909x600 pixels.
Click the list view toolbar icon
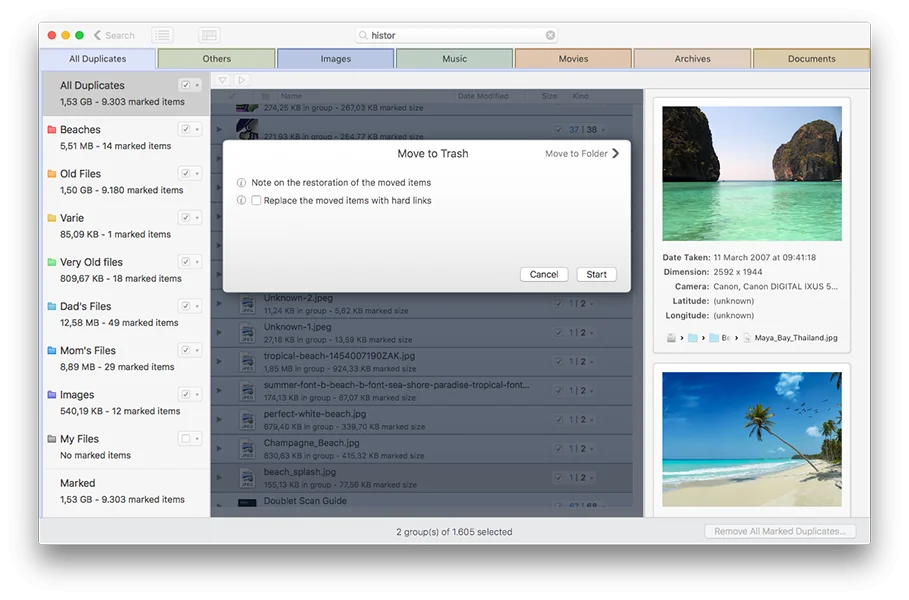coord(161,35)
